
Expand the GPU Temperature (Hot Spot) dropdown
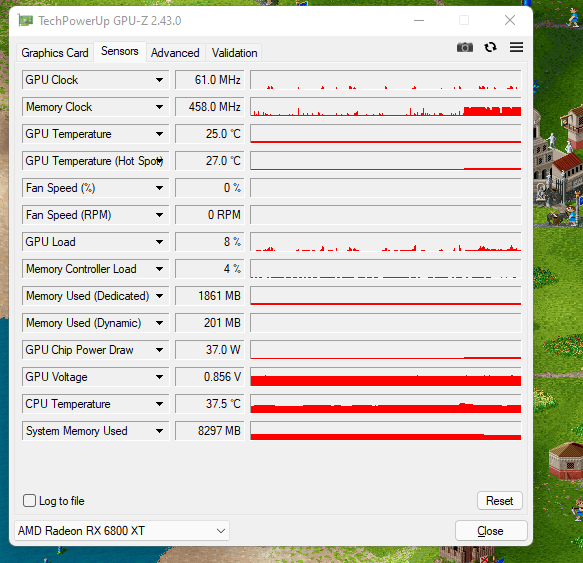(x=160, y=161)
